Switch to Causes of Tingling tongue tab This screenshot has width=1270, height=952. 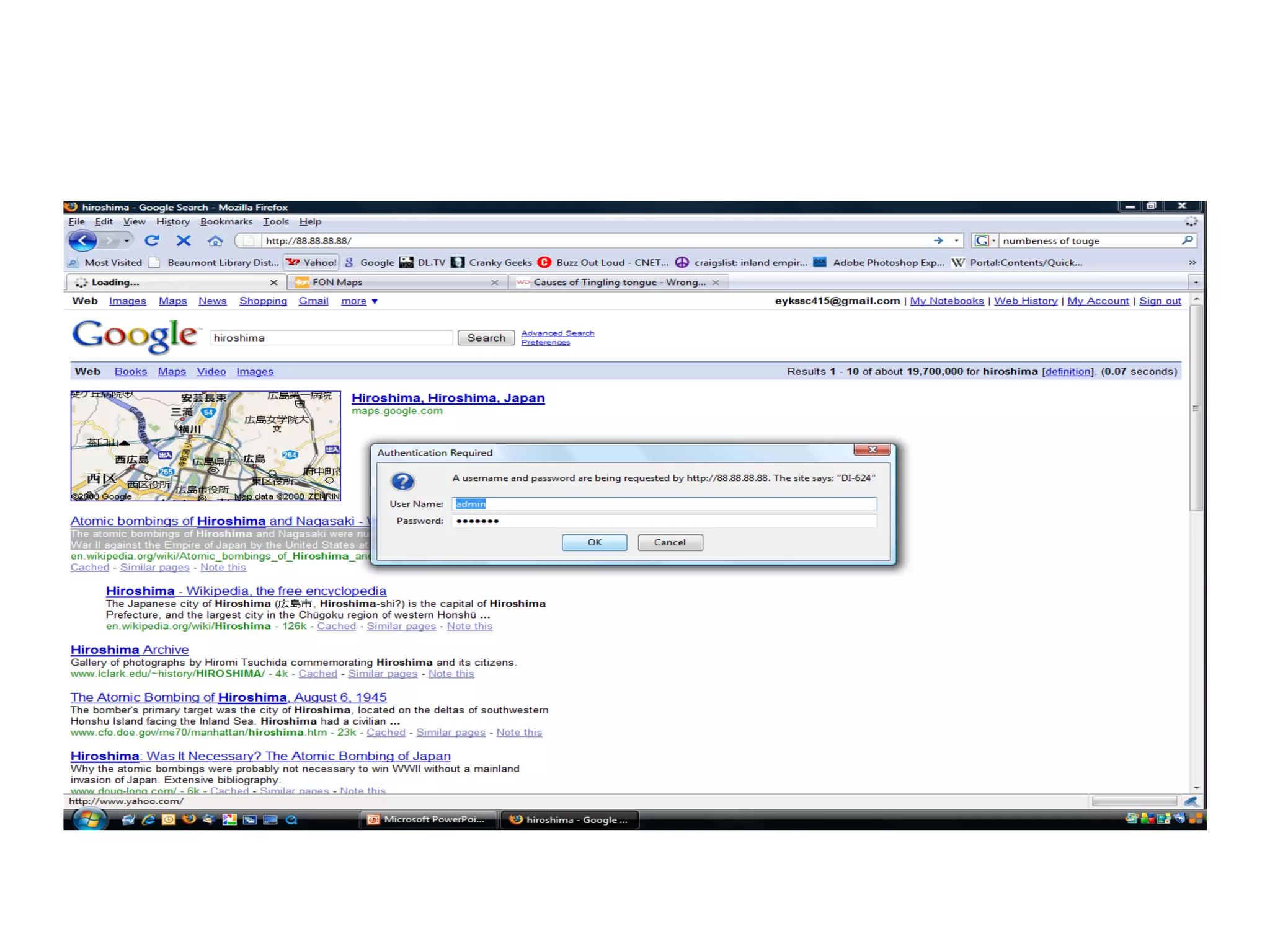619,282
